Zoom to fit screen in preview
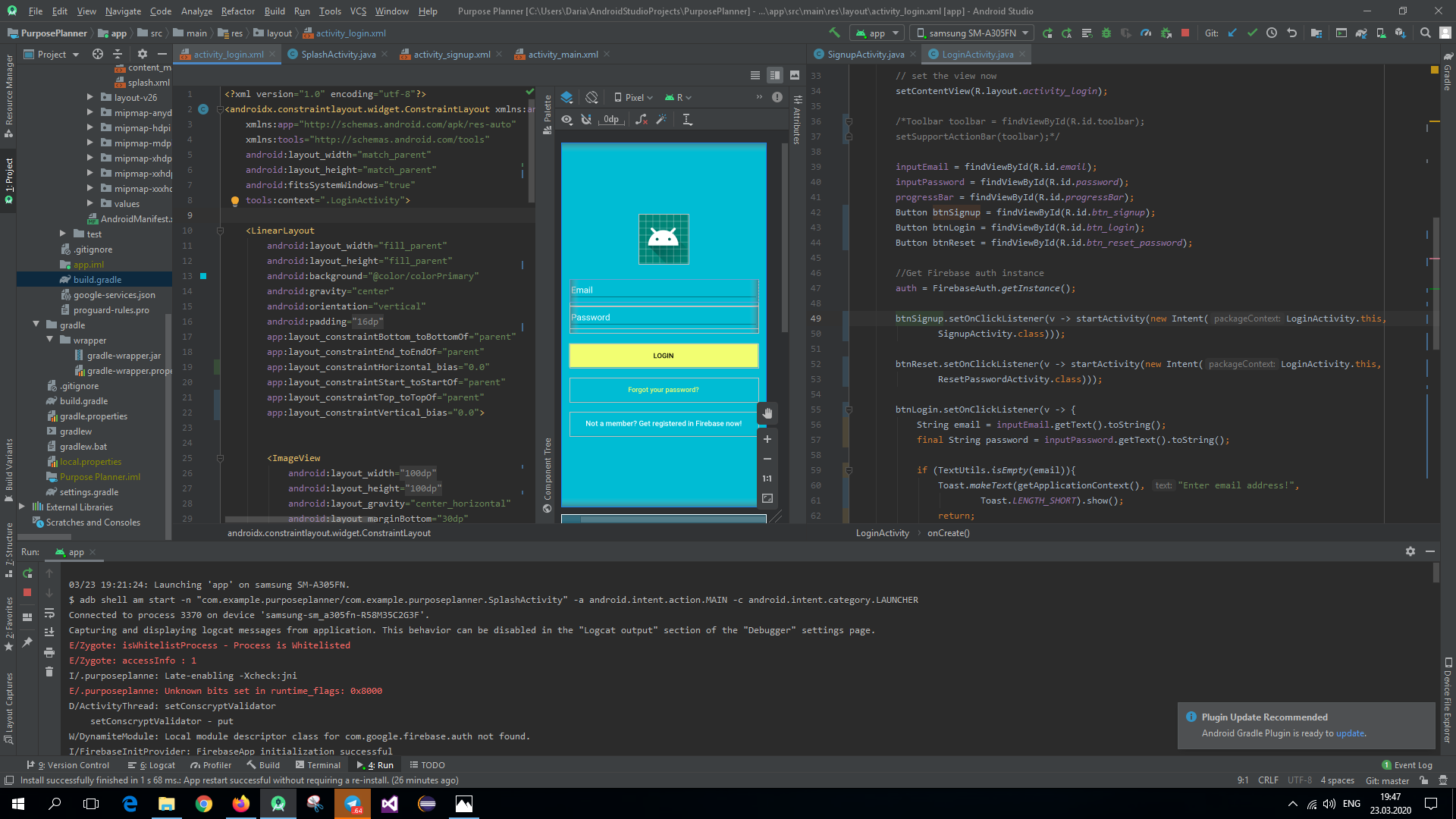 pos(767,498)
